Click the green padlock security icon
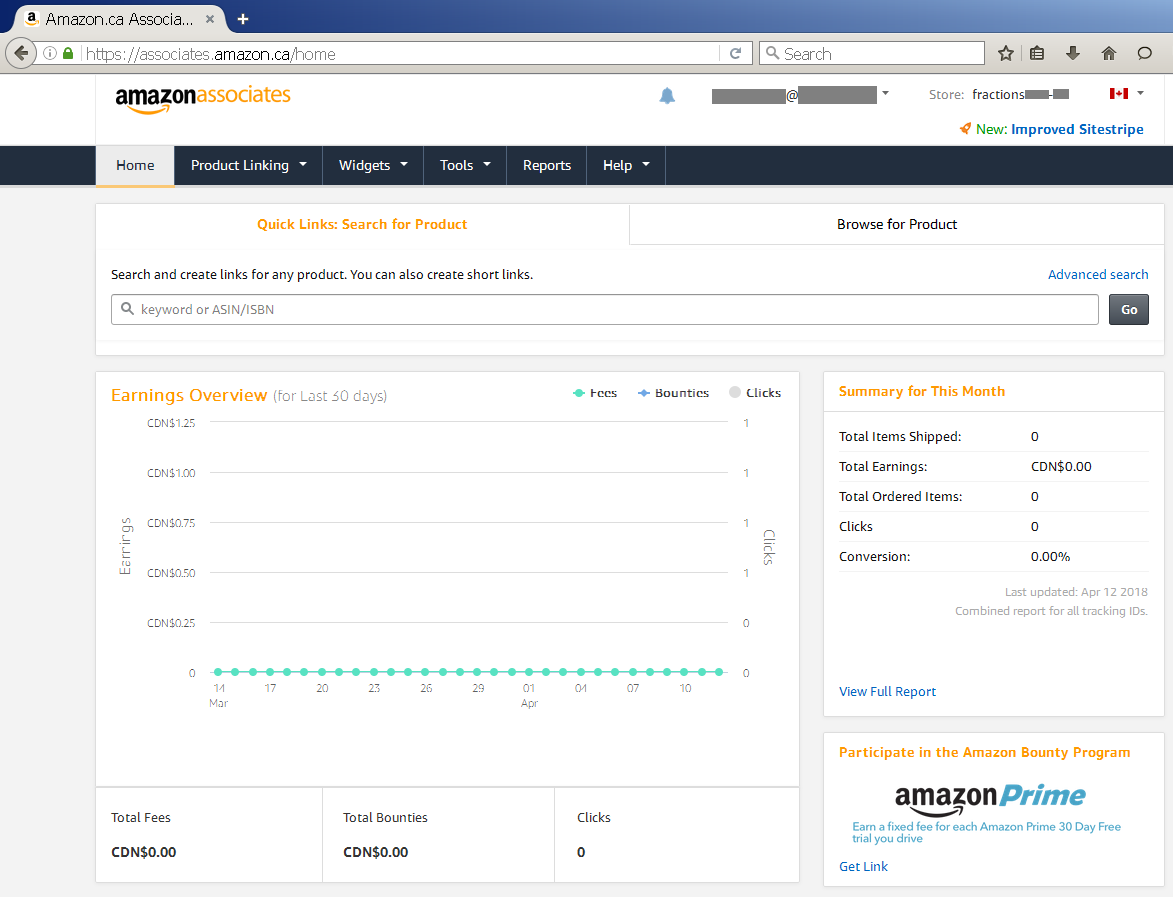The width and height of the screenshot is (1173, 897). pos(68,53)
